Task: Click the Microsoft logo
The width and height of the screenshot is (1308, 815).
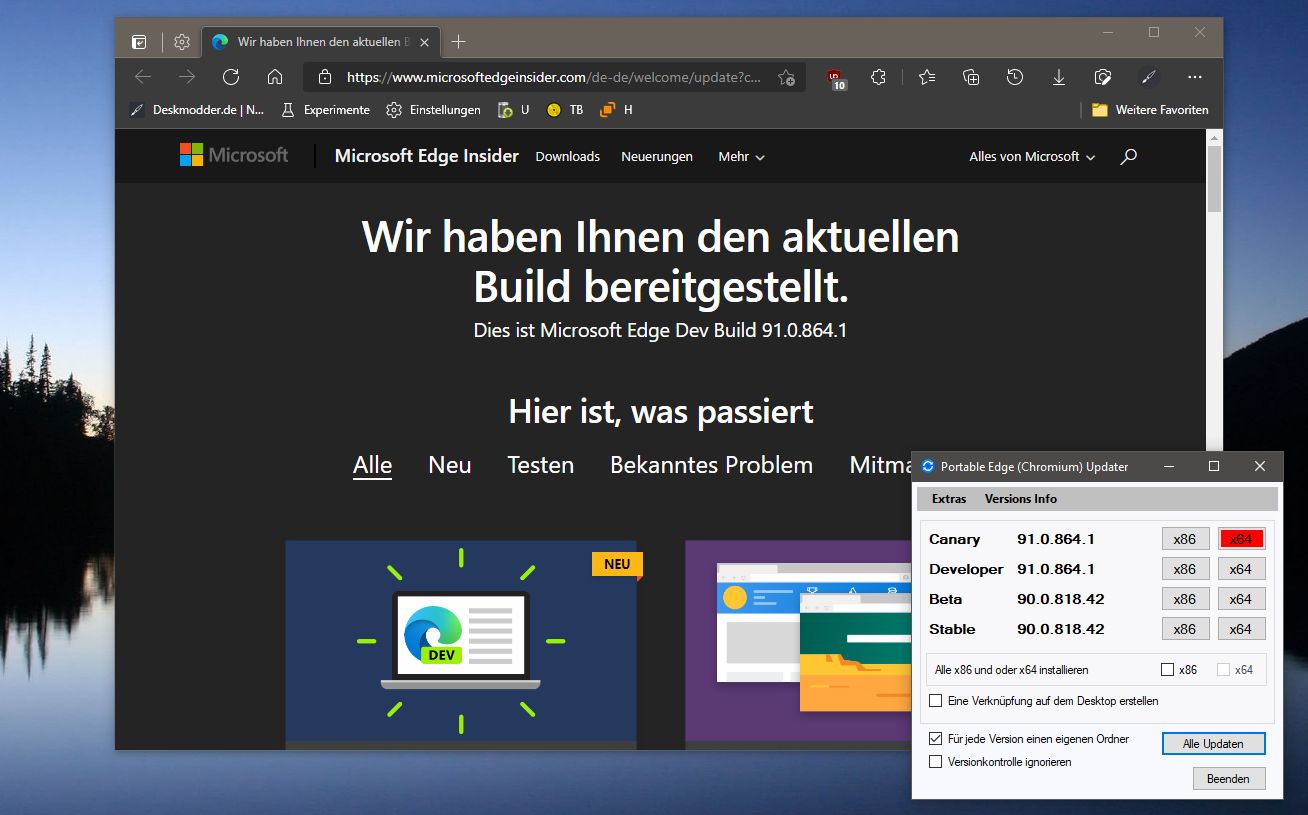Action: pos(234,155)
